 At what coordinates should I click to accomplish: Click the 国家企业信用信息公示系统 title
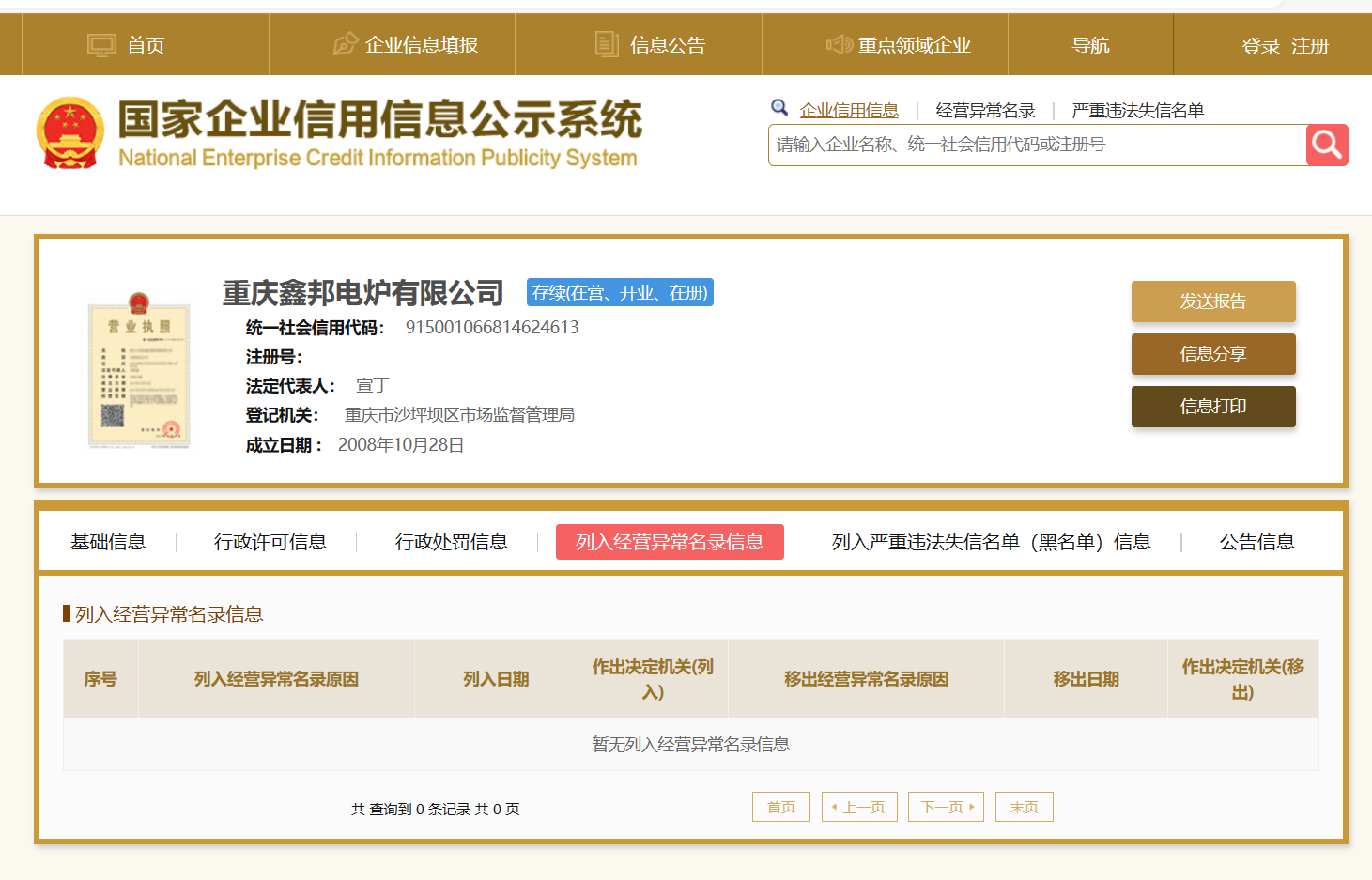[x=379, y=120]
